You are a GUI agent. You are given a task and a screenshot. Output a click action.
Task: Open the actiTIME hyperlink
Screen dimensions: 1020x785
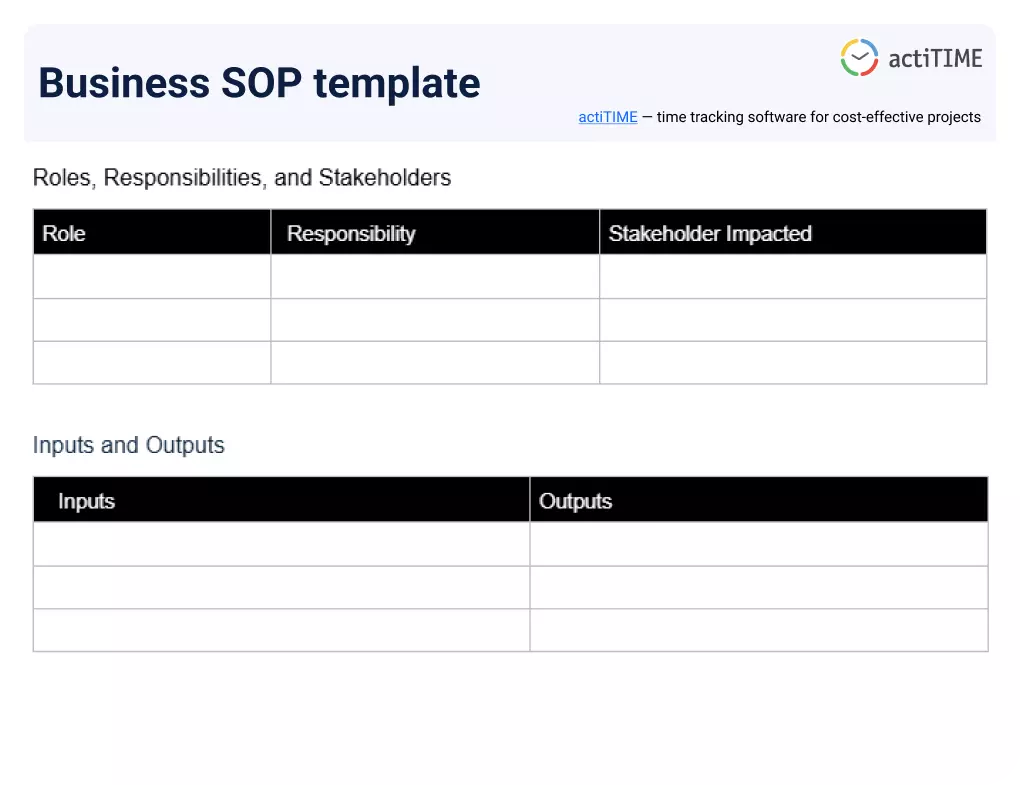coord(607,117)
